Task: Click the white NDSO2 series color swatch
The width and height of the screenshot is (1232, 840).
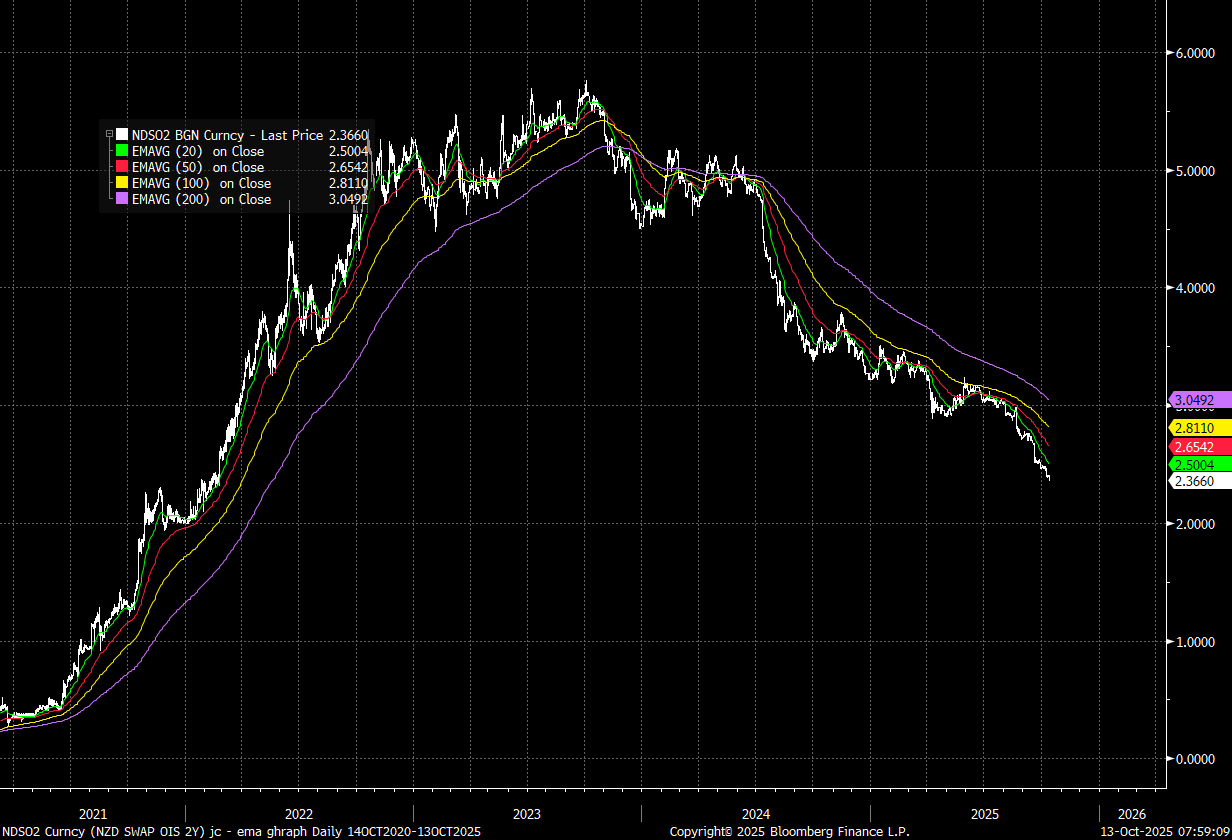Action: [x=122, y=135]
